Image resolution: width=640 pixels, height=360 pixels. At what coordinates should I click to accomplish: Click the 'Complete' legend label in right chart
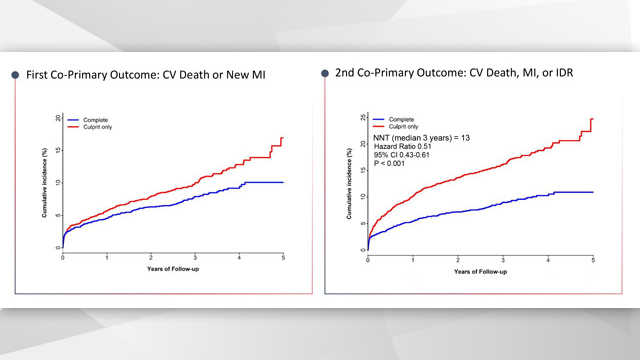(401, 120)
